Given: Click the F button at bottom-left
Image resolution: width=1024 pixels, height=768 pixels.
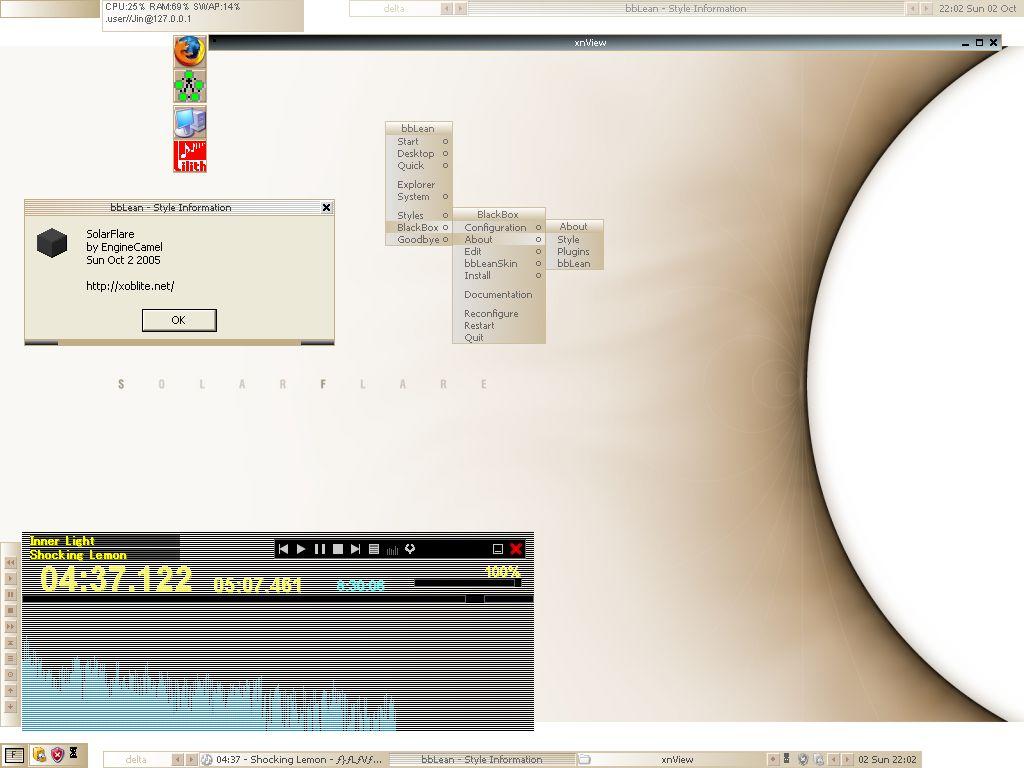Looking at the screenshot, I should coord(14,756).
